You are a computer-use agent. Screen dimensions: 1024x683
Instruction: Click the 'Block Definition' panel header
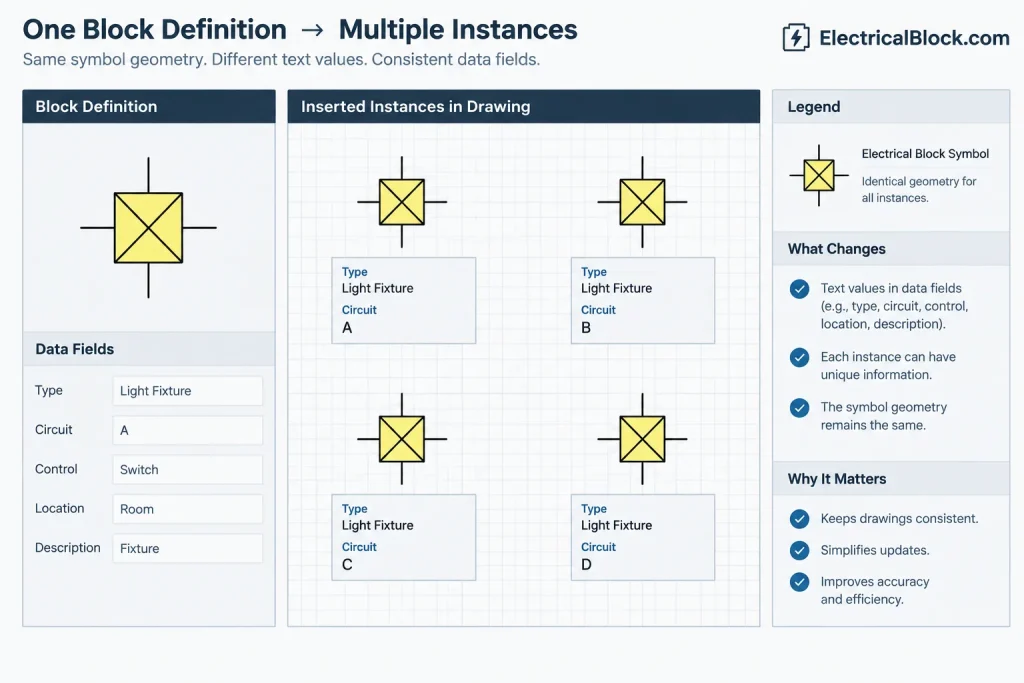[x=149, y=106]
